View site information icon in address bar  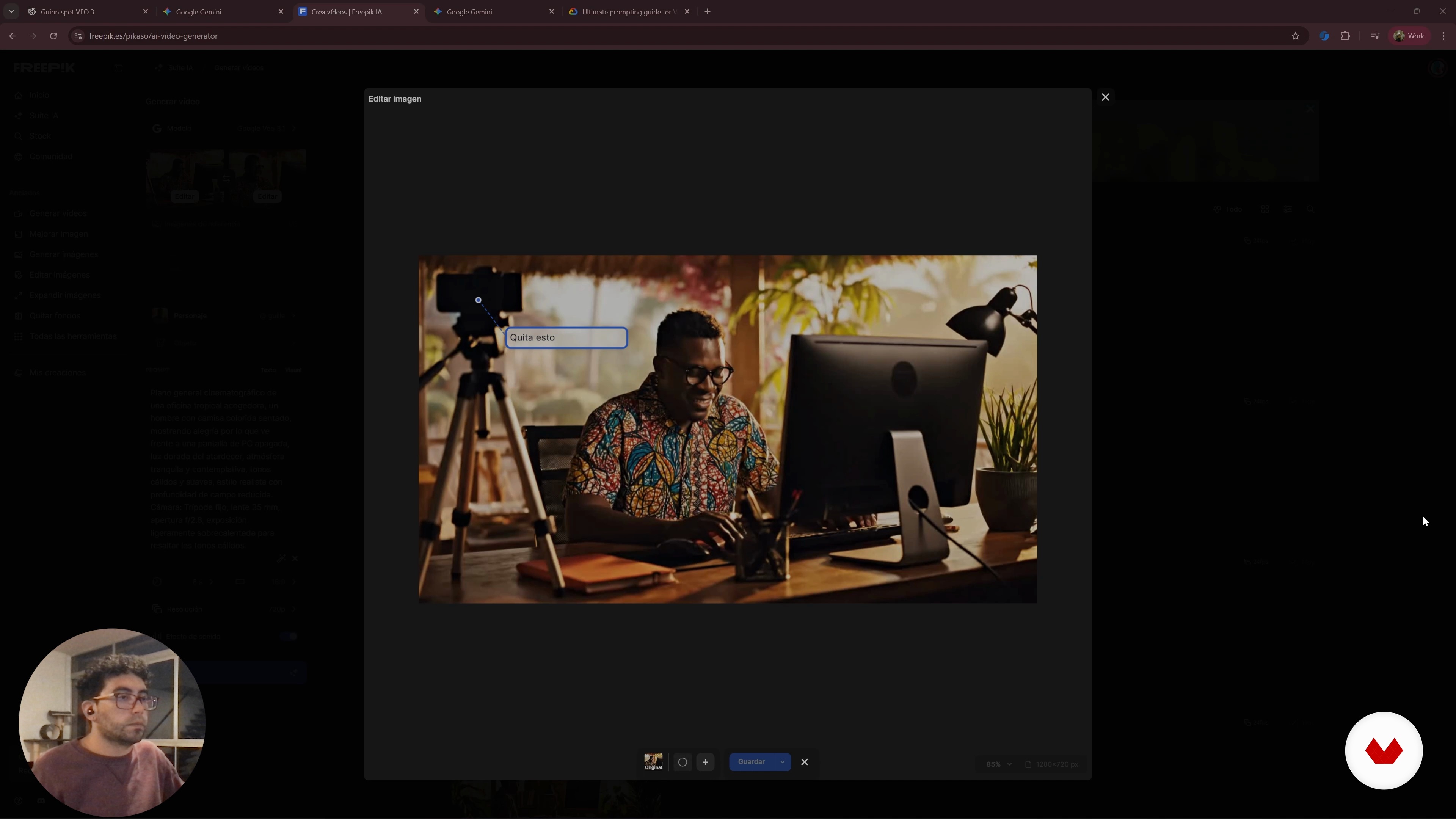[x=78, y=36]
